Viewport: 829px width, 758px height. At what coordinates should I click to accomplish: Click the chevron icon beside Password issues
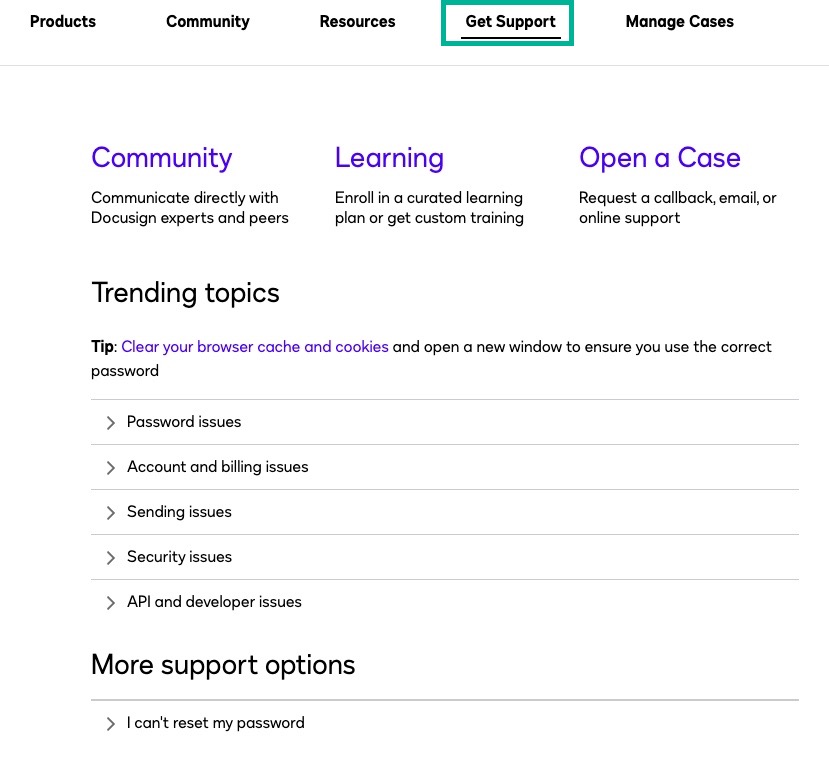pyautogui.click(x=110, y=423)
